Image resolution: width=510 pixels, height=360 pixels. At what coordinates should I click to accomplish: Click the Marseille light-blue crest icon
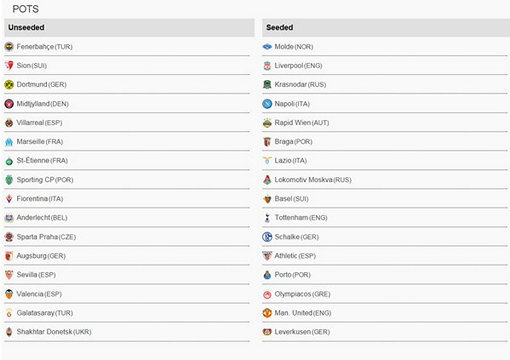pos(9,142)
